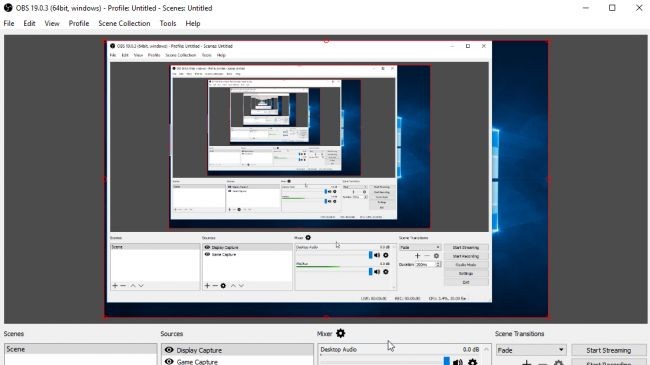The height and width of the screenshot is (365, 650).
Task: Open the Tools menu in main window
Action: 168,23
